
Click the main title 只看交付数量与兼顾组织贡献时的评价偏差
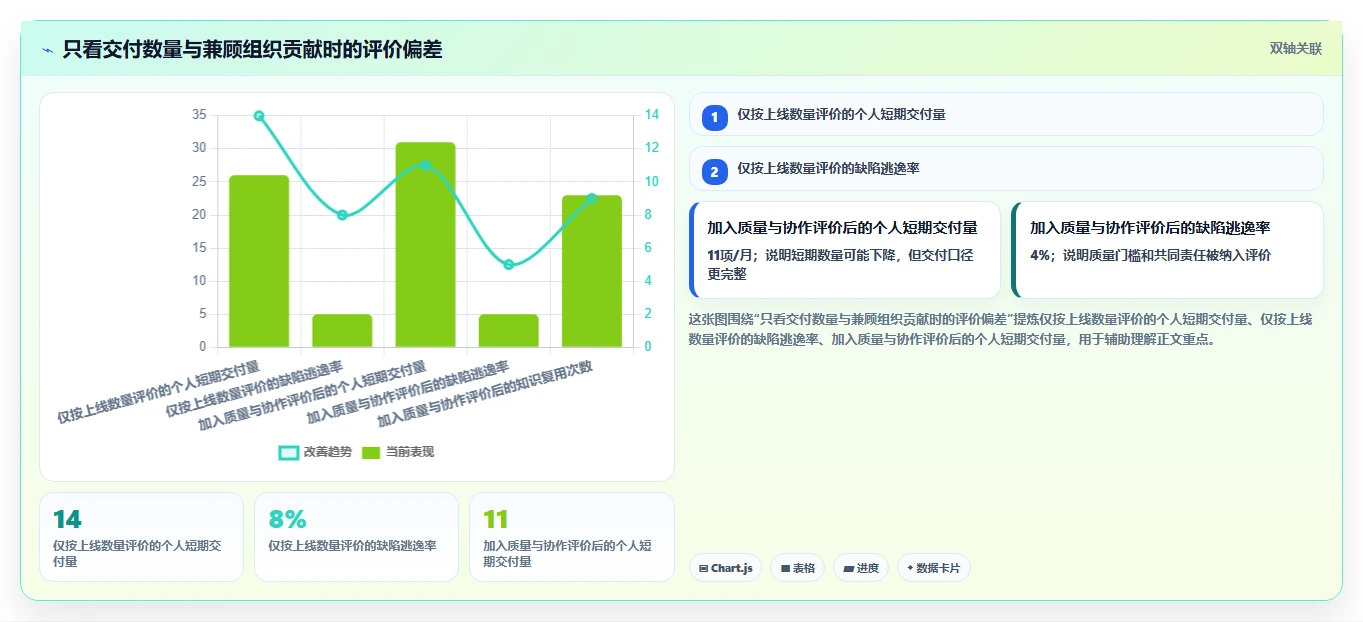252,49
